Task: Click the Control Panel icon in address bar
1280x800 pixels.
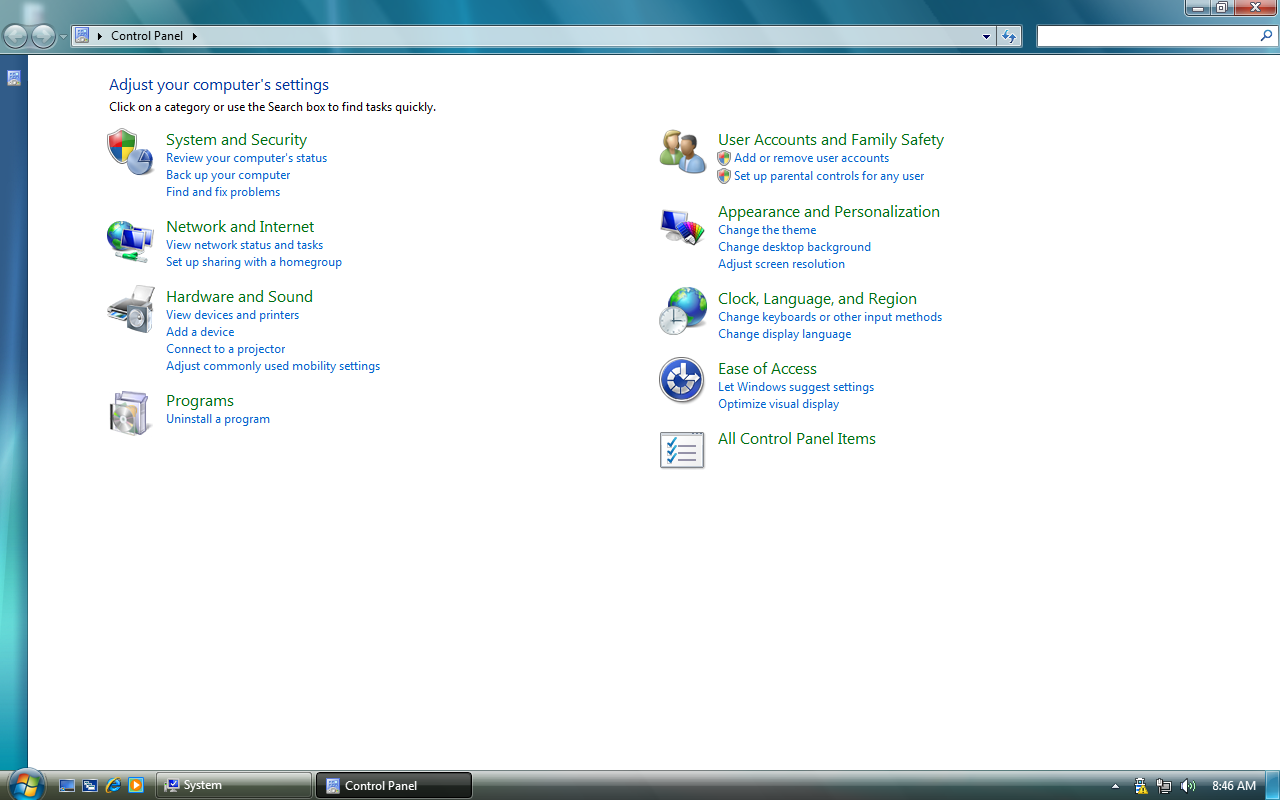Action: point(82,36)
